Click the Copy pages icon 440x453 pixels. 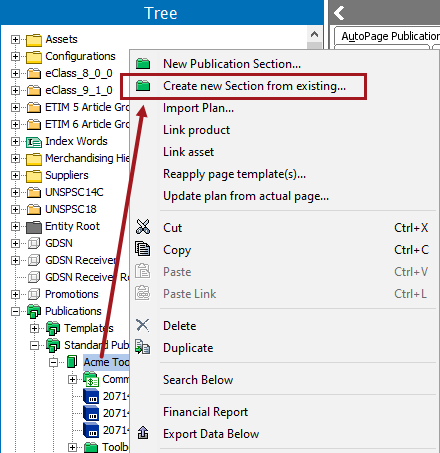[143, 249]
